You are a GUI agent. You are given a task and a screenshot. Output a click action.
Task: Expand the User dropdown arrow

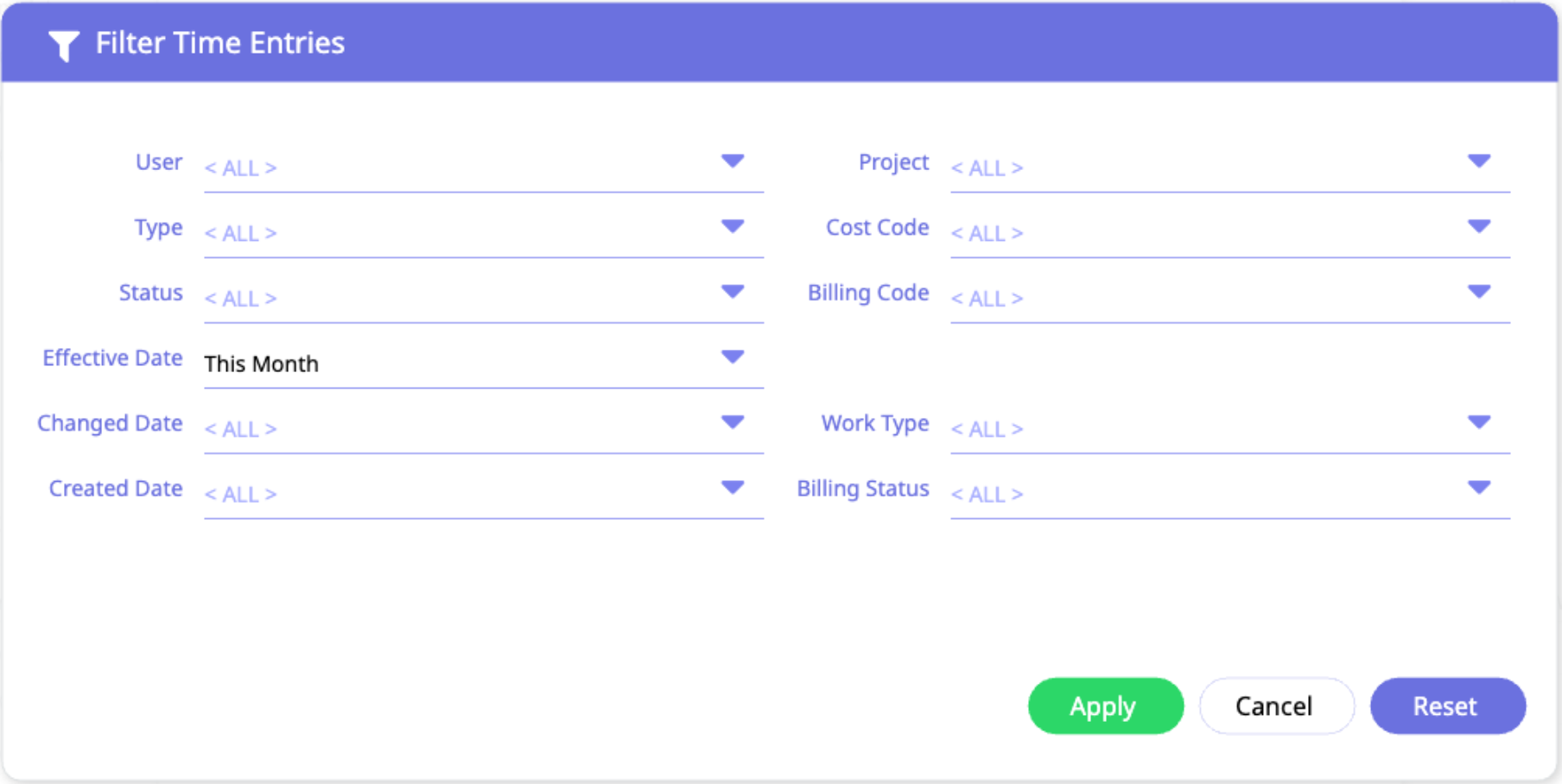733,161
